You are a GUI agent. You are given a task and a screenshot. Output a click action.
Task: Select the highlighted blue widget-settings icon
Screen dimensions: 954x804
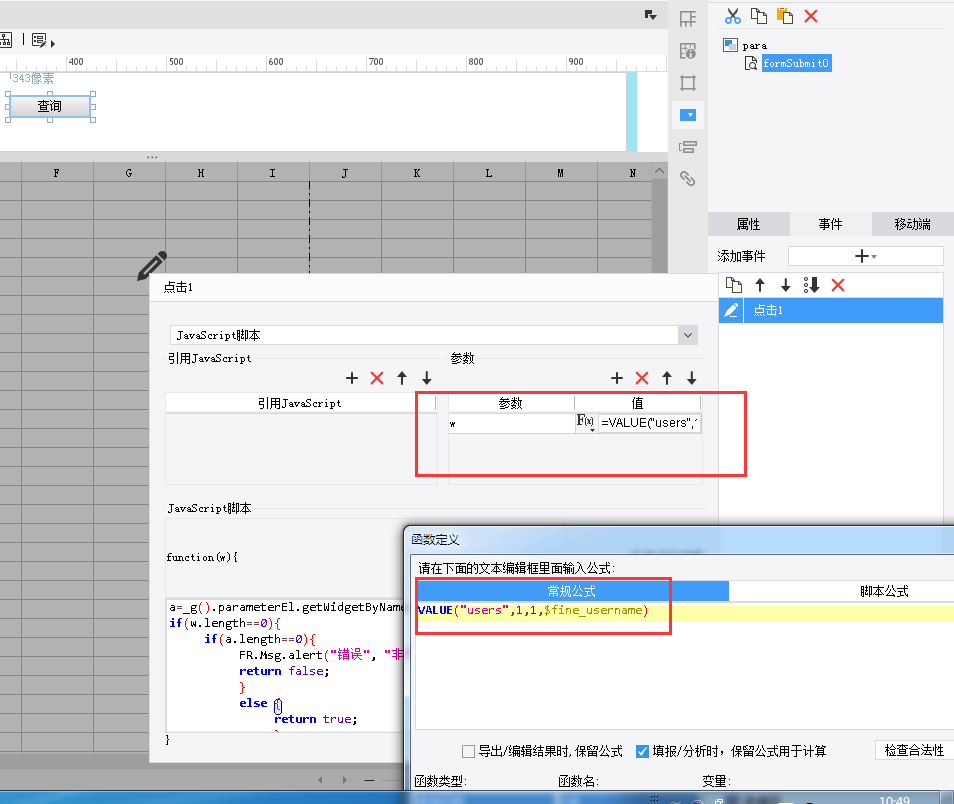point(688,115)
